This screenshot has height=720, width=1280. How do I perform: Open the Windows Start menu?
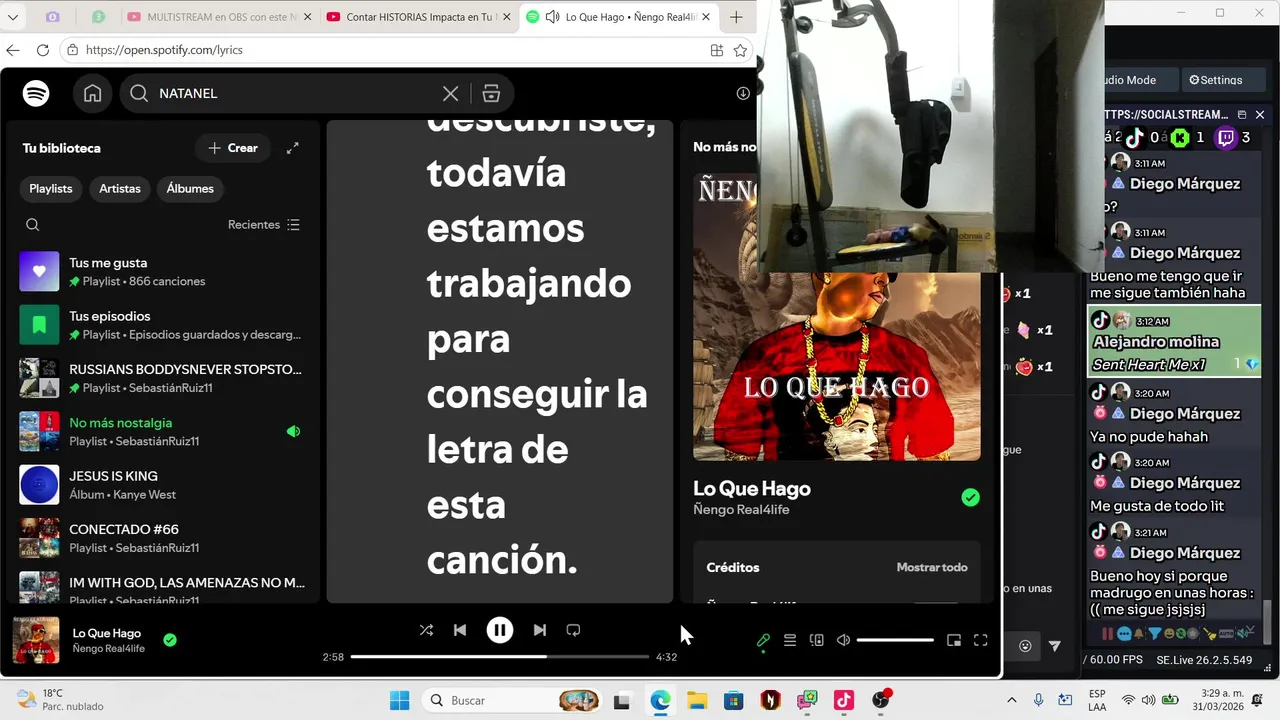399,700
